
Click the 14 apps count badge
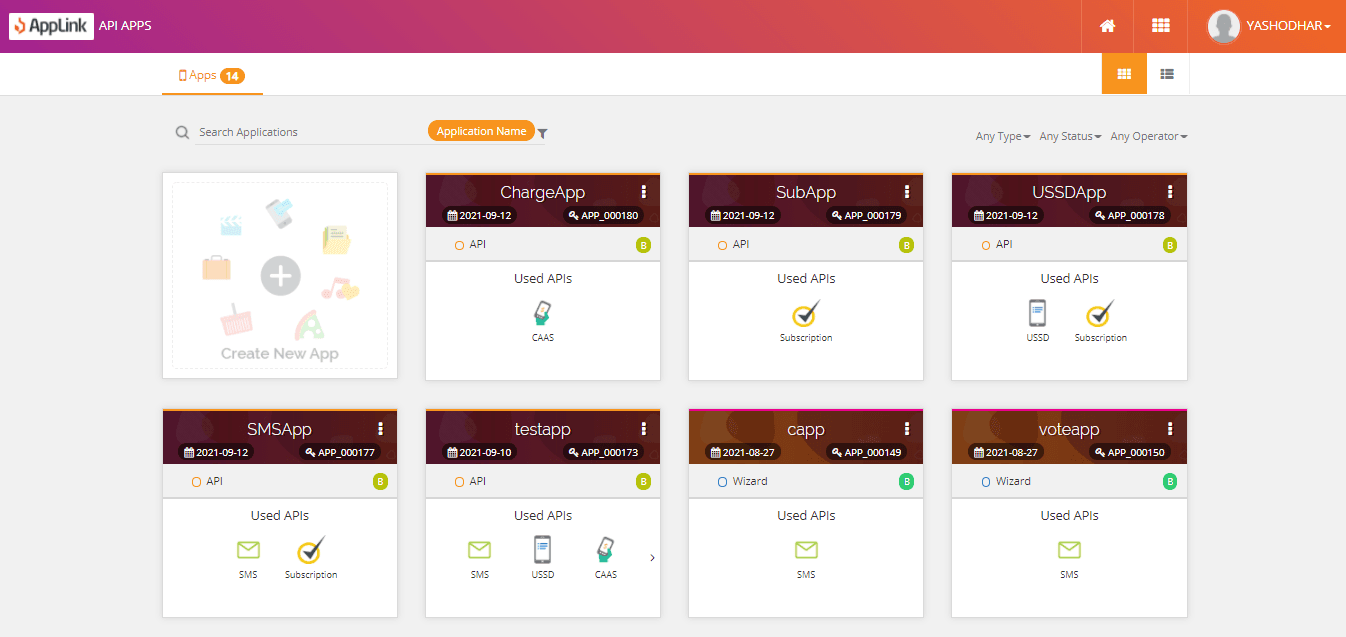232,76
